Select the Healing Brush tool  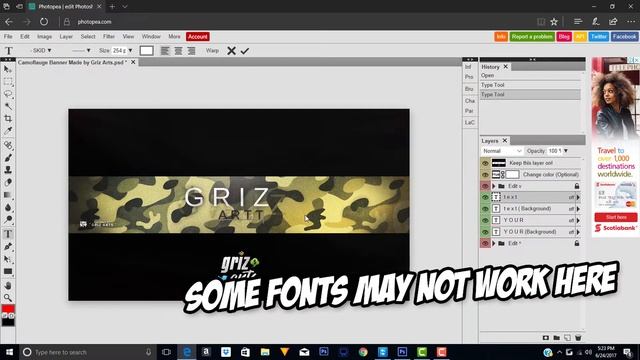8,145
